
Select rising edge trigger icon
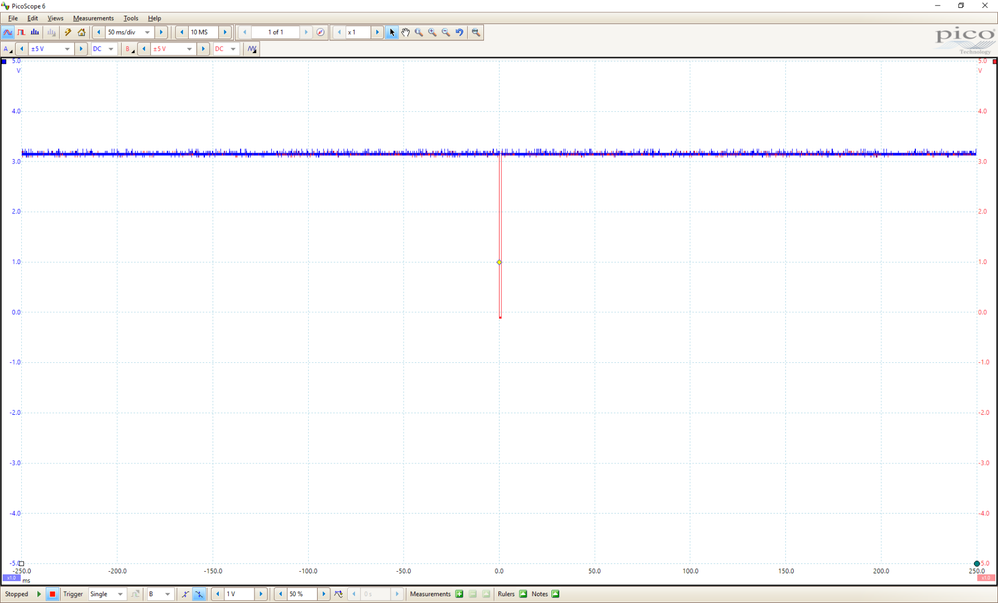coord(185,594)
